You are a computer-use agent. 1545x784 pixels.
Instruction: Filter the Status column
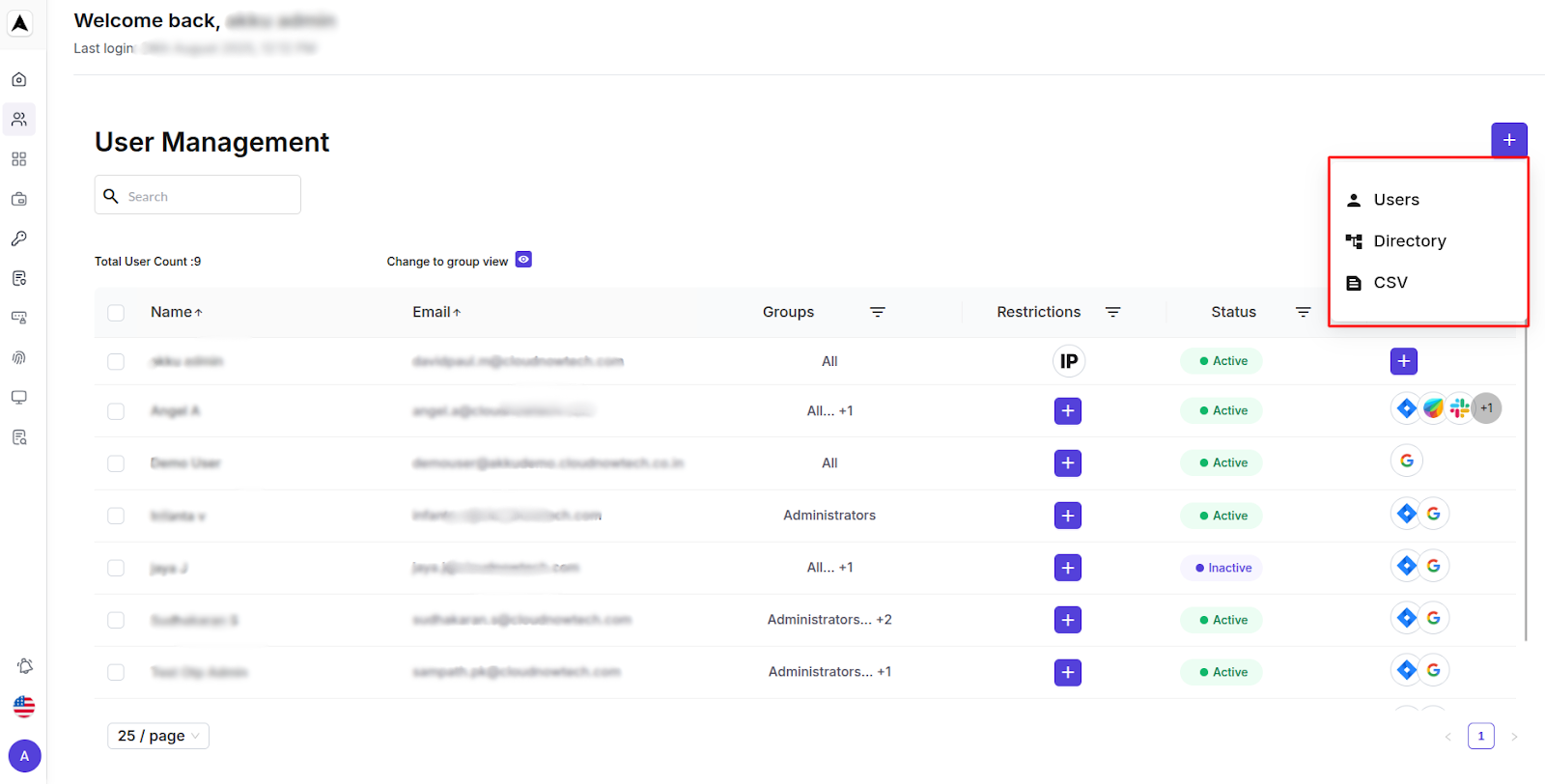click(x=1303, y=312)
